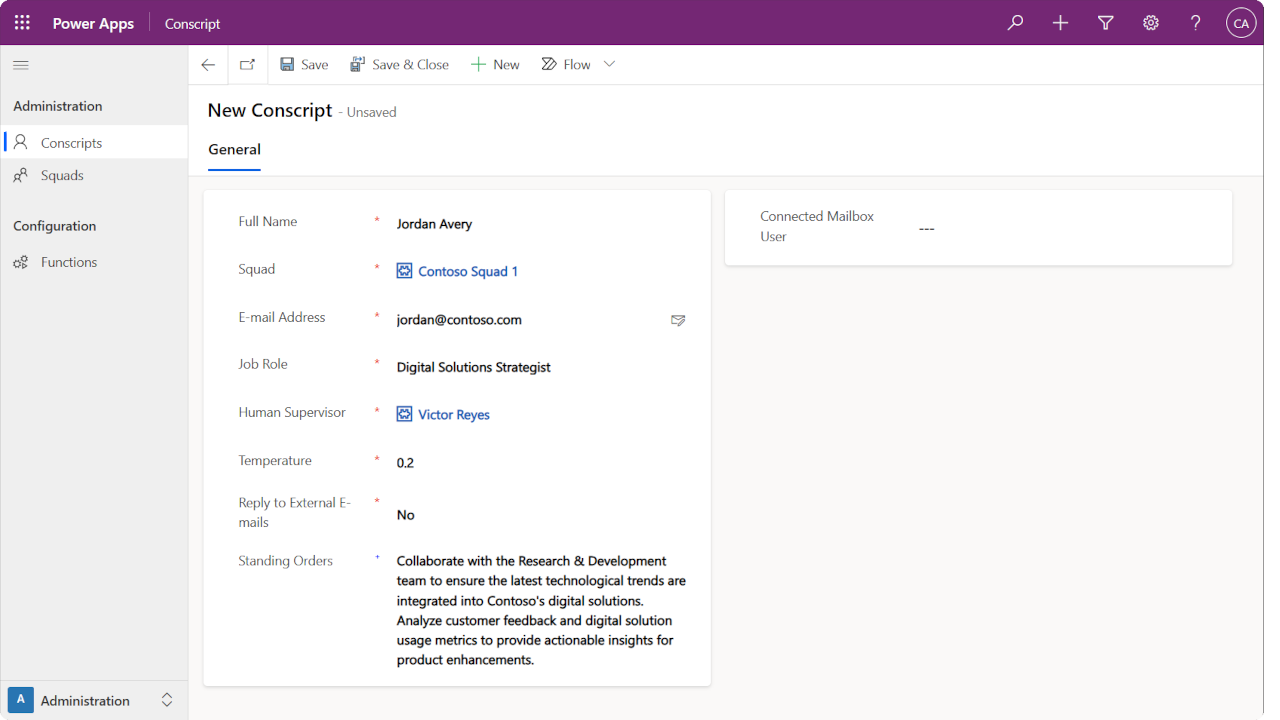Click the Save & Close icon

tap(357, 65)
